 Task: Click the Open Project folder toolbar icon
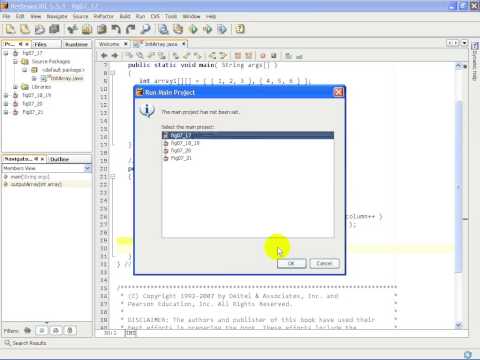point(39,29)
